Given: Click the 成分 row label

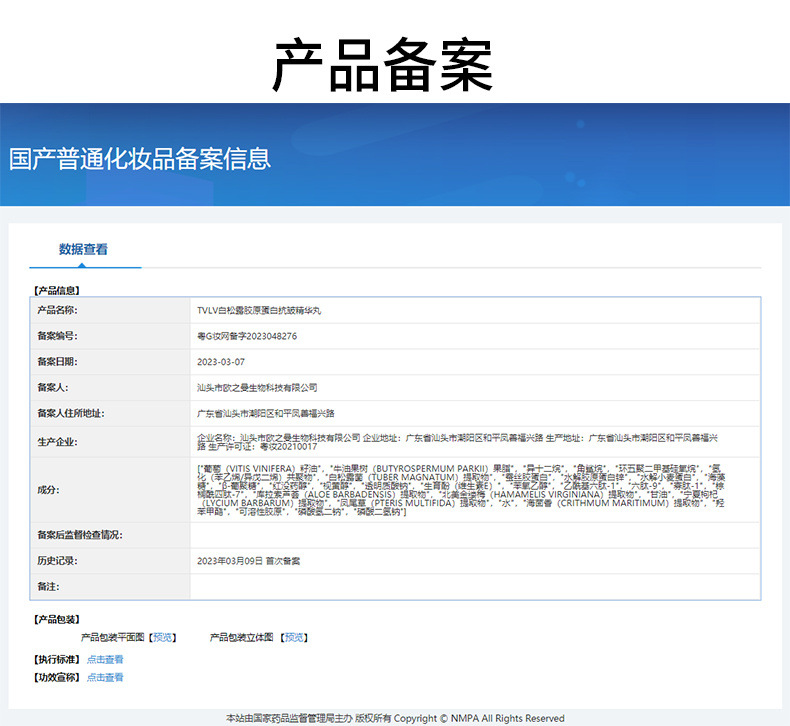Looking at the screenshot, I should [x=48, y=490].
